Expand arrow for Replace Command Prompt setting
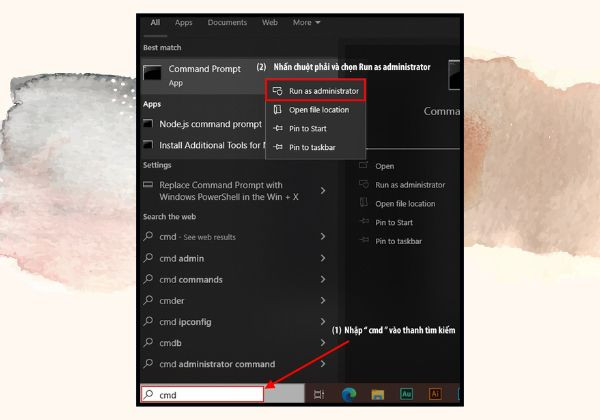The width and height of the screenshot is (600, 420). coord(323,190)
